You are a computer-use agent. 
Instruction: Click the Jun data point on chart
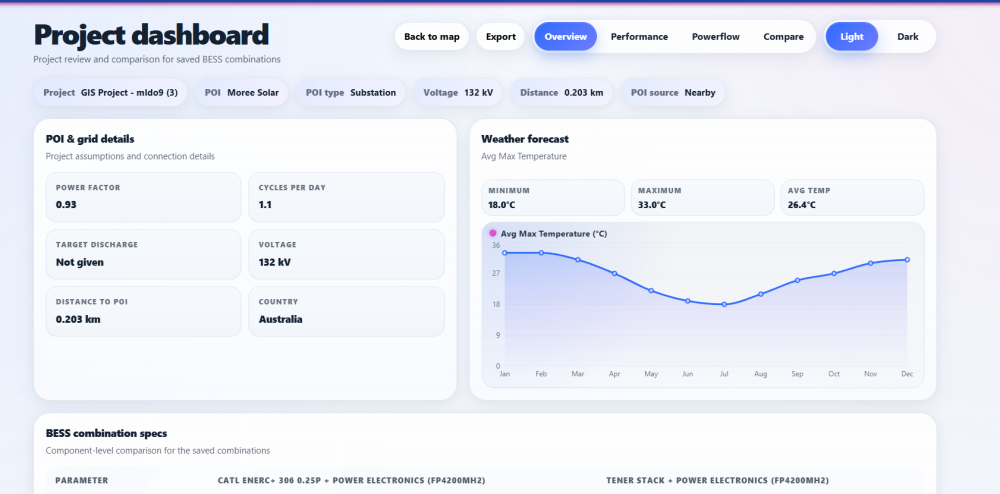coord(688,301)
